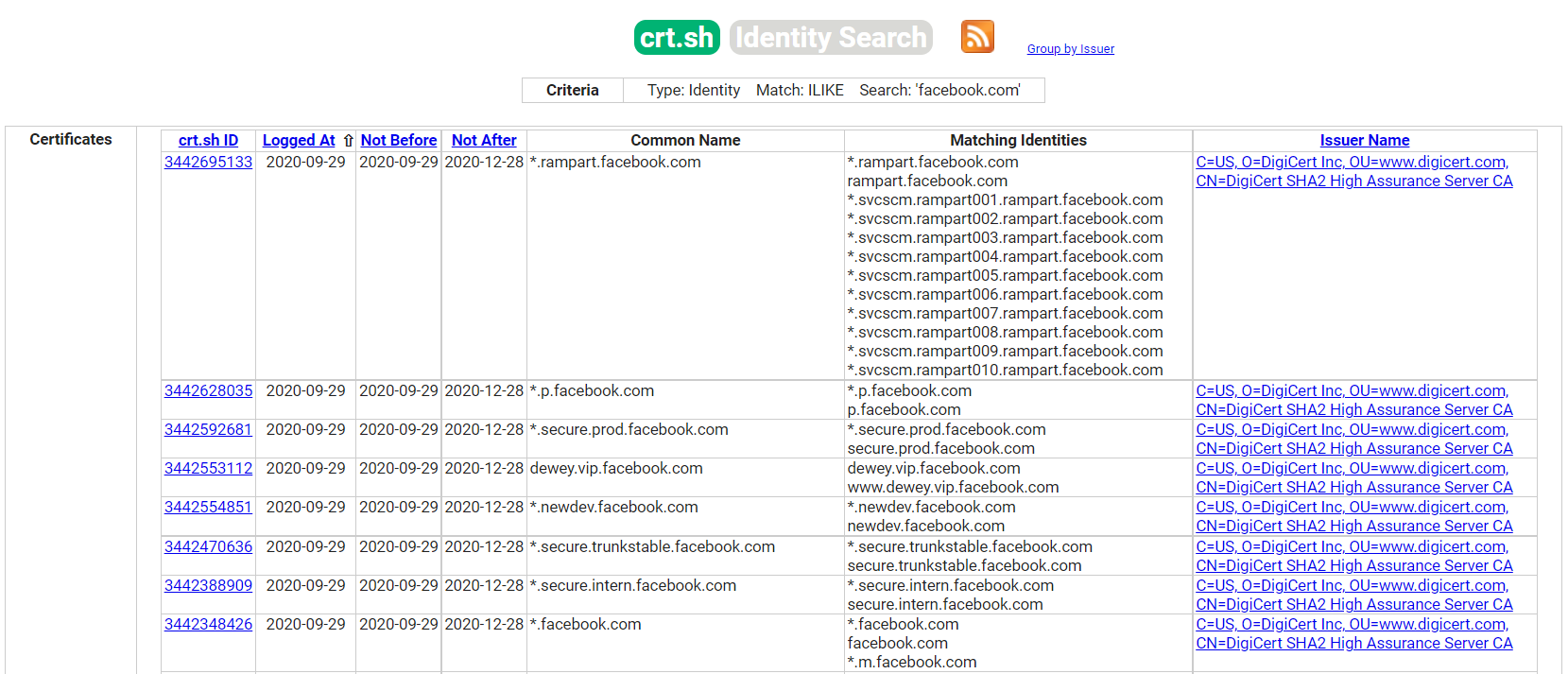Select Not After date in 3442695133 row

pyautogui.click(x=484, y=162)
